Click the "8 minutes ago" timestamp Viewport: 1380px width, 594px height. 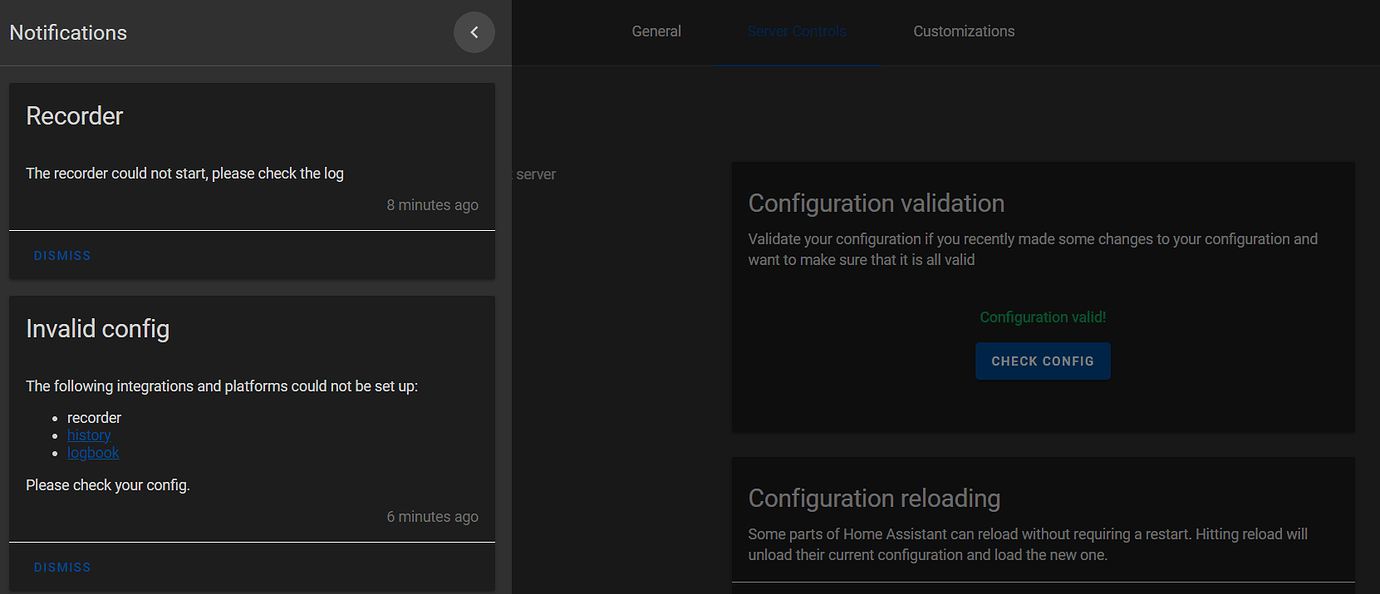tap(432, 205)
